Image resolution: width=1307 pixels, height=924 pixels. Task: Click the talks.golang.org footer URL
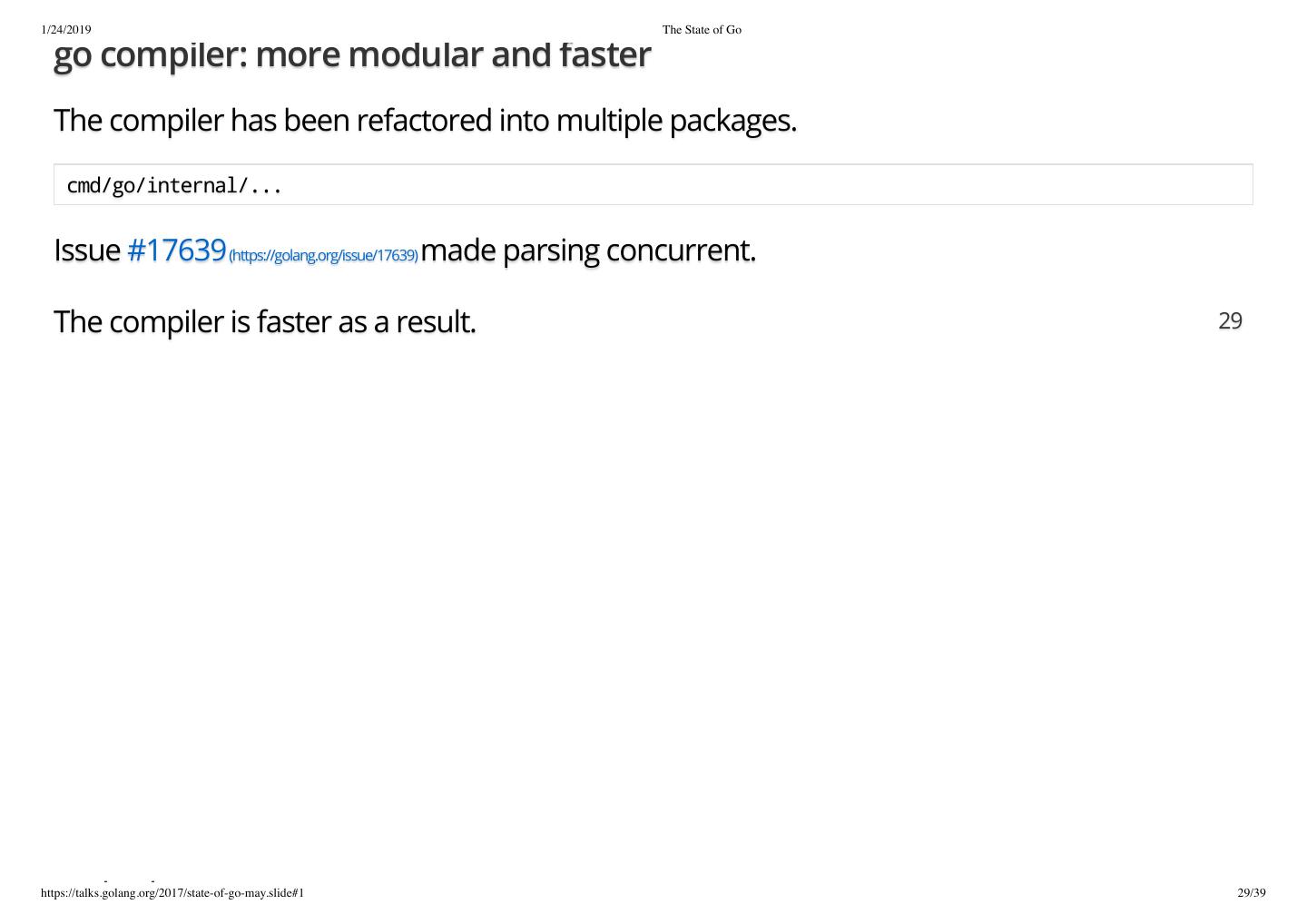coord(172,893)
